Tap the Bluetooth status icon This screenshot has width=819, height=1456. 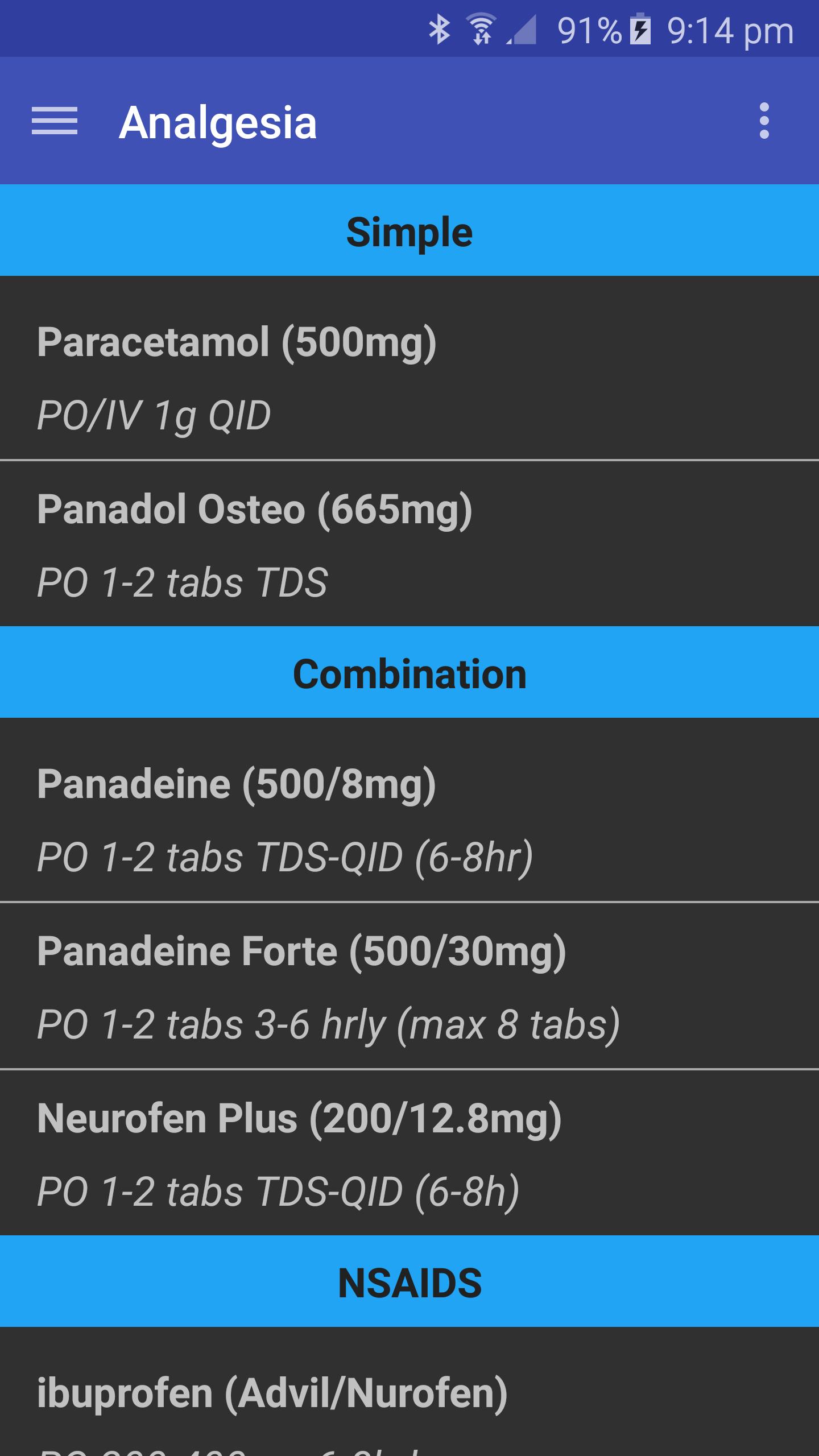439,30
